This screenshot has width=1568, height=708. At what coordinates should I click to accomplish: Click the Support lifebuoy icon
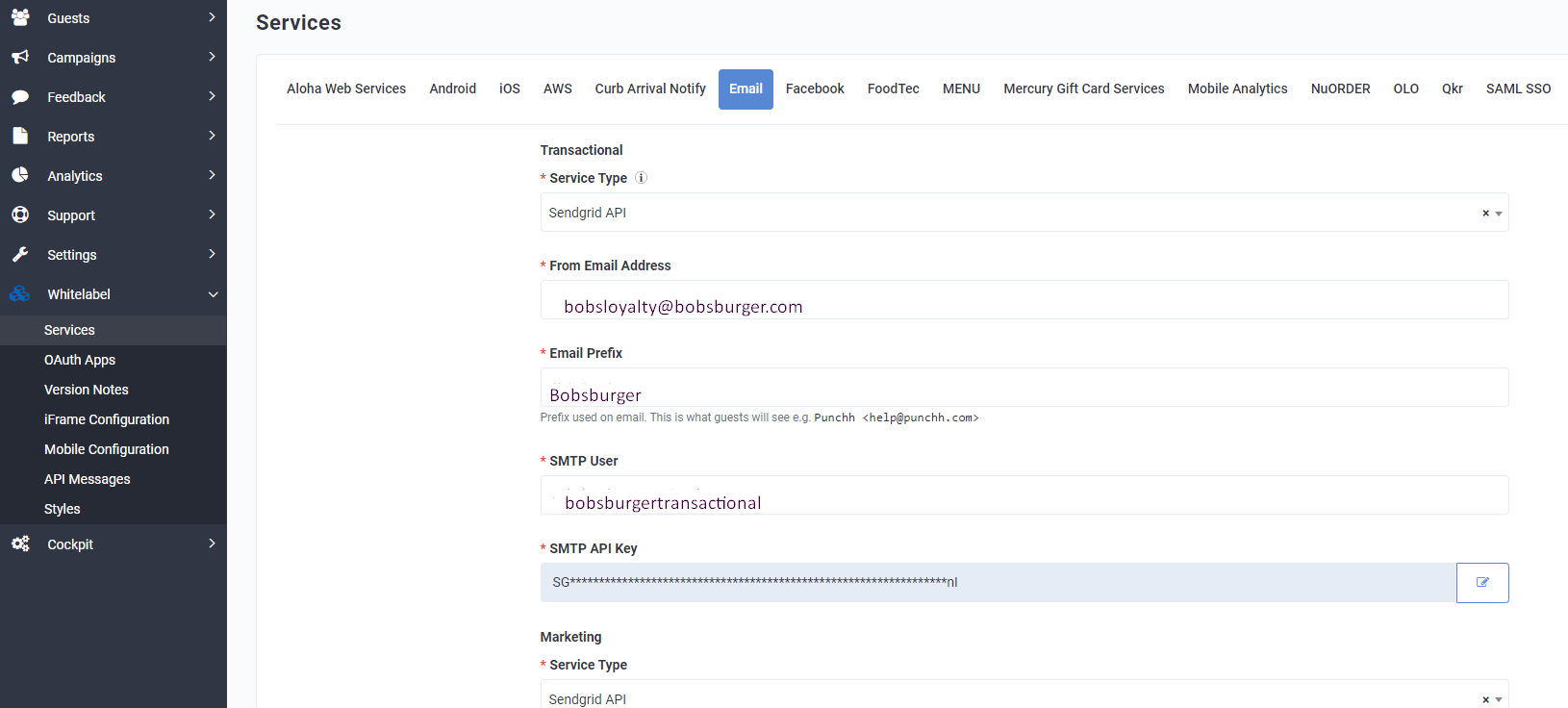pyautogui.click(x=20, y=215)
